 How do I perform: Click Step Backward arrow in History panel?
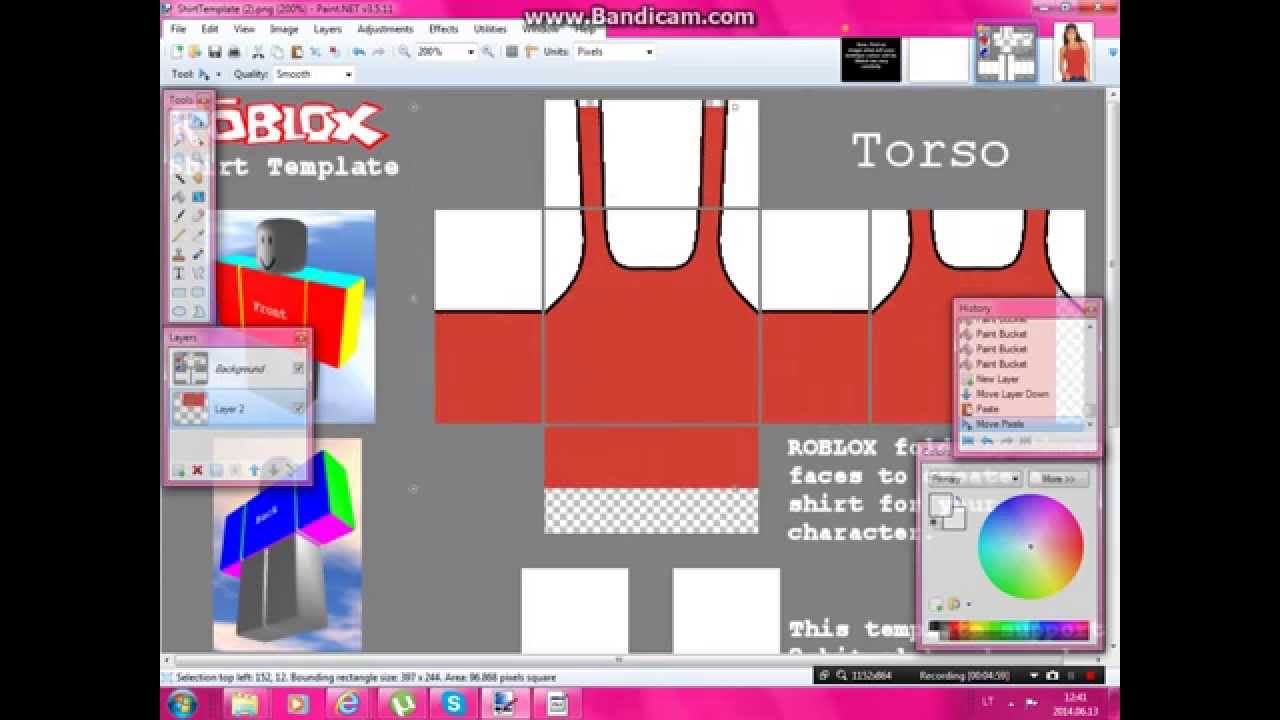[987, 440]
